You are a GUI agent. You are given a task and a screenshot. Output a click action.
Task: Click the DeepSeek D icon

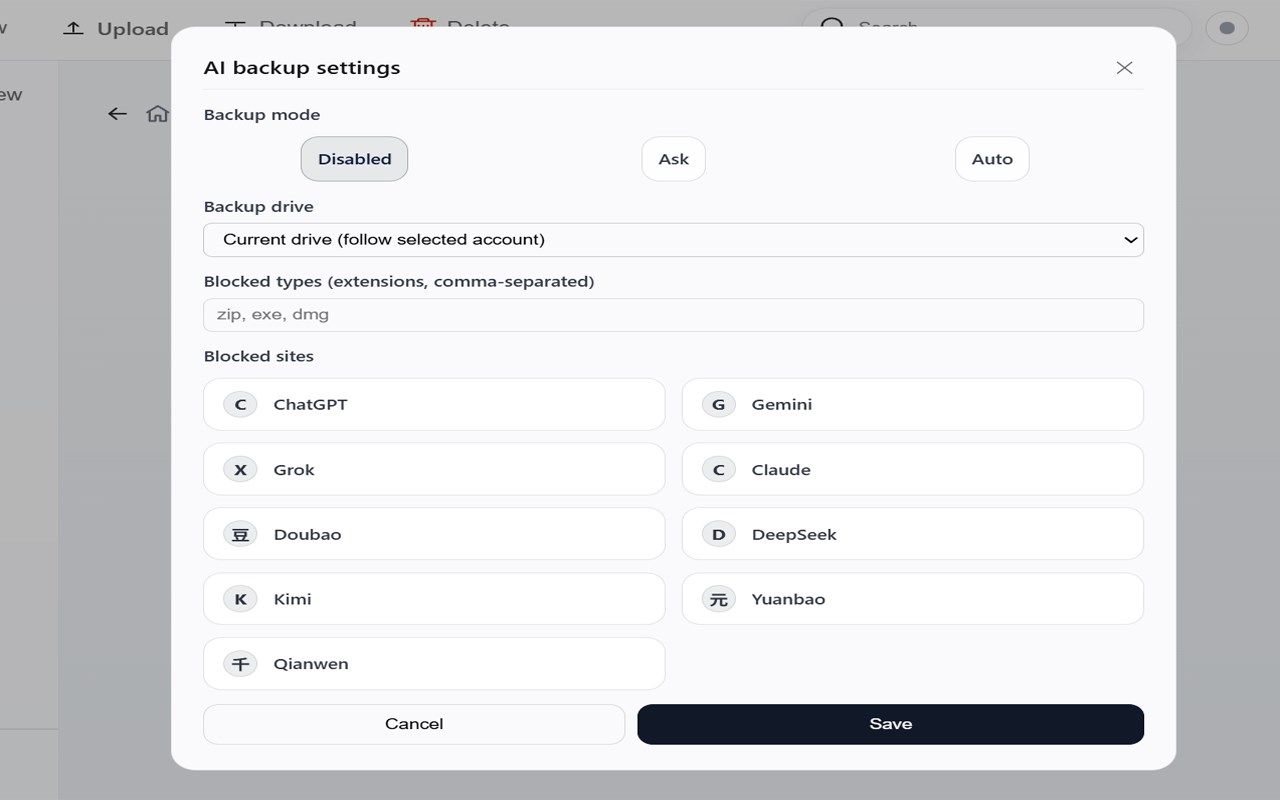coord(718,534)
